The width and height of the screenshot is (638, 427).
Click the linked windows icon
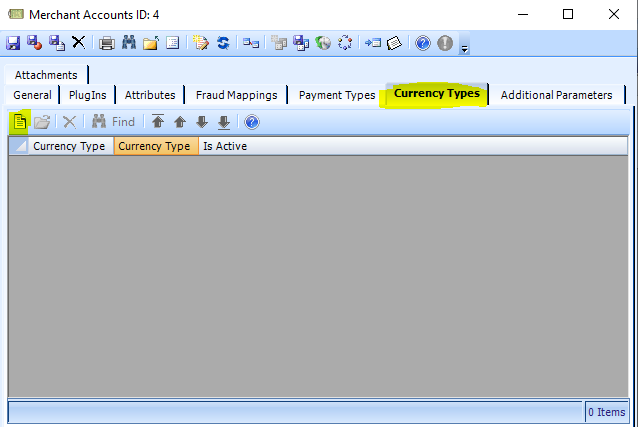tap(251, 43)
